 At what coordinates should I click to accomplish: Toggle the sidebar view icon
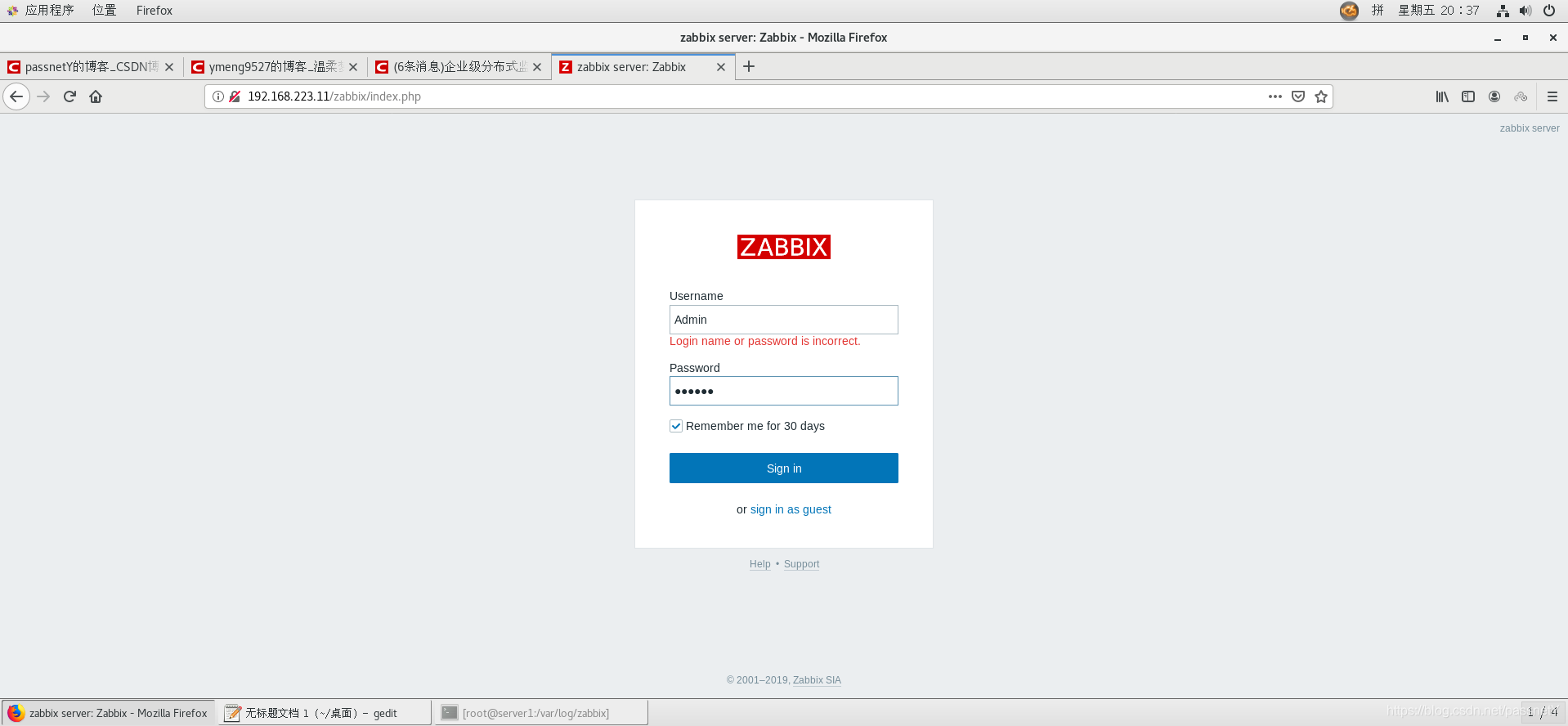pyautogui.click(x=1468, y=96)
